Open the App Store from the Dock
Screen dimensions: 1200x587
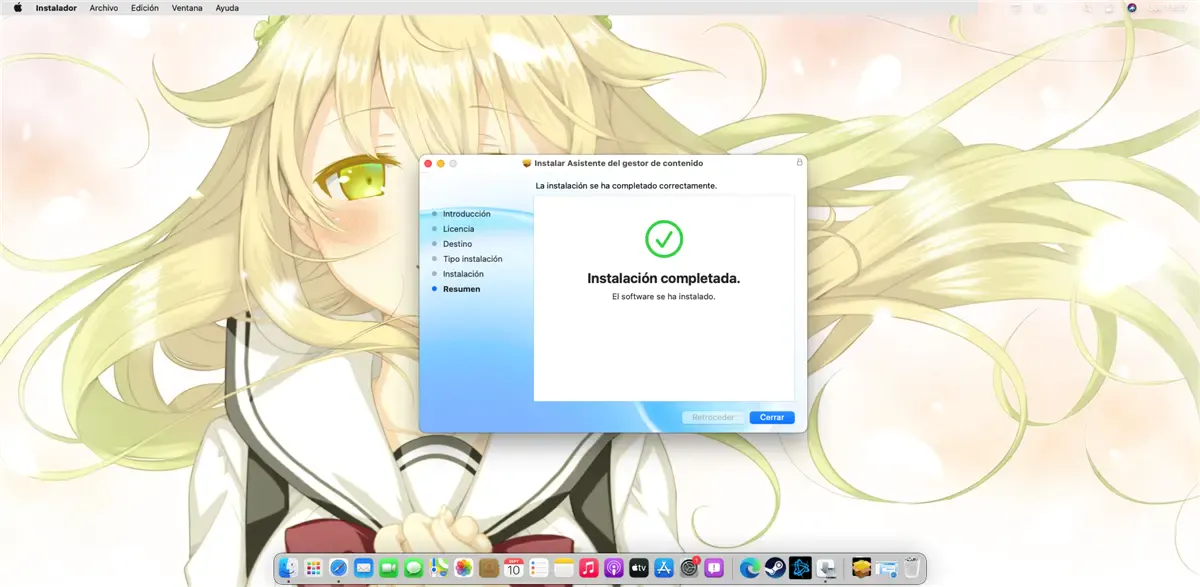point(664,567)
